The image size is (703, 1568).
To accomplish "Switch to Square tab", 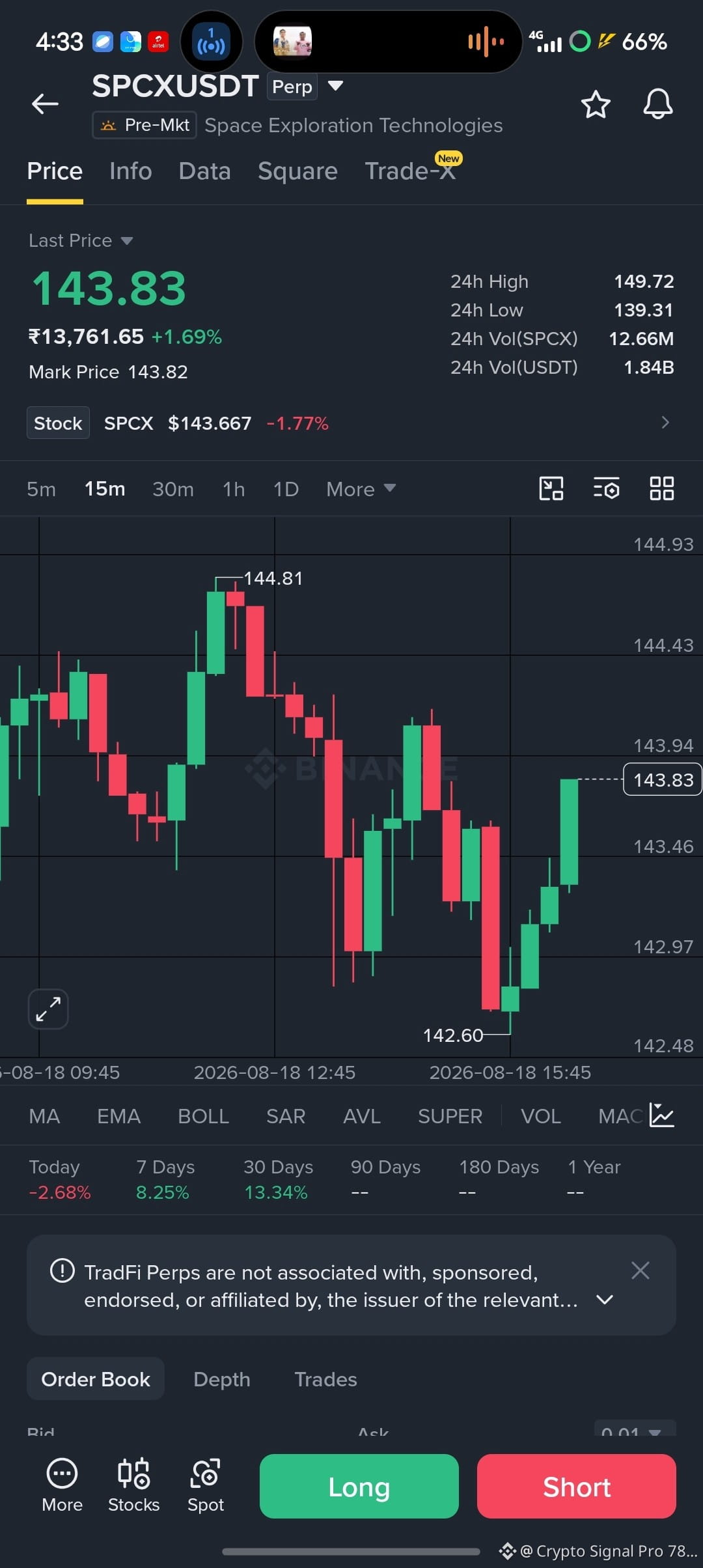I will pyautogui.click(x=297, y=171).
